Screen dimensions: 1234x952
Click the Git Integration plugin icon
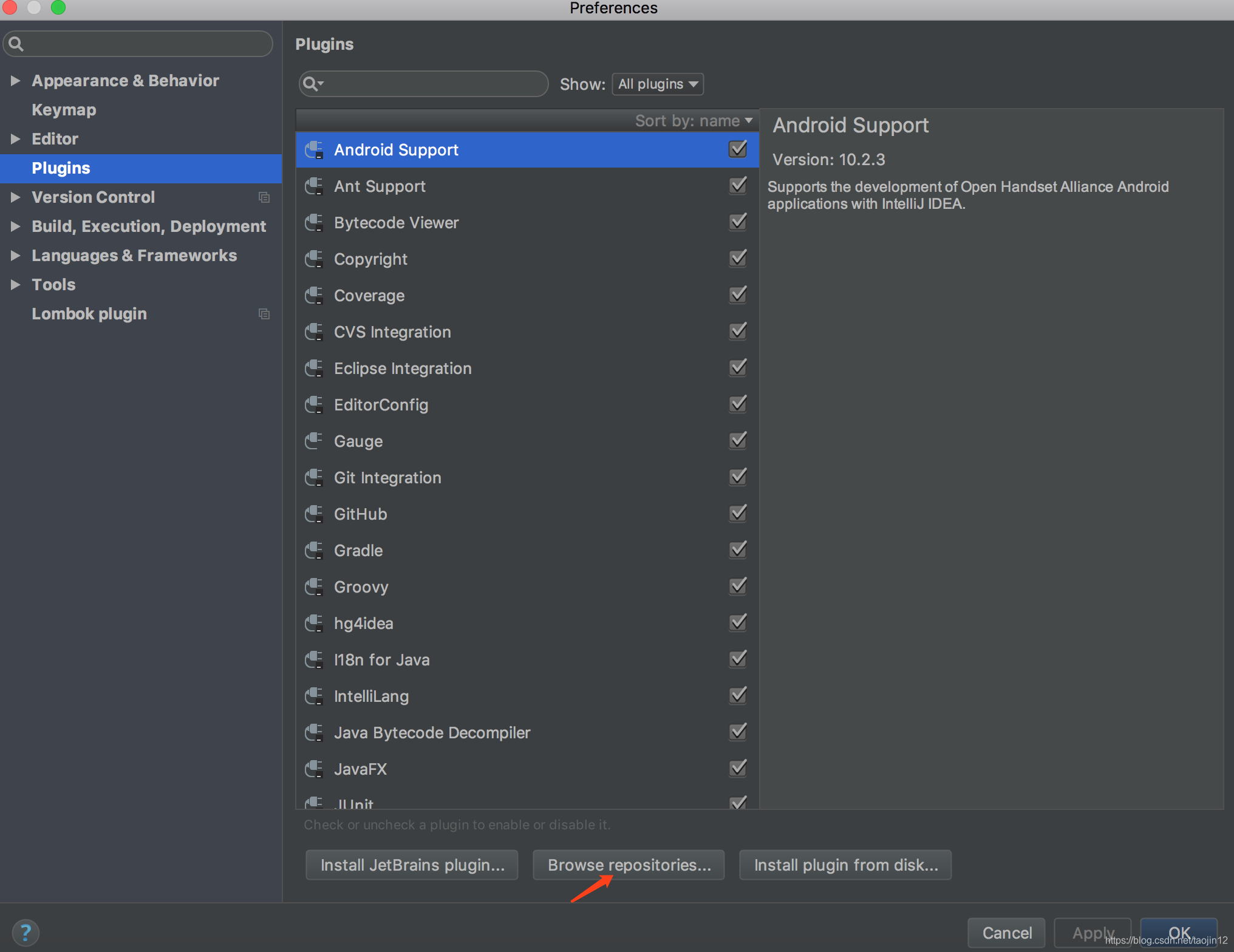(315, 478)
